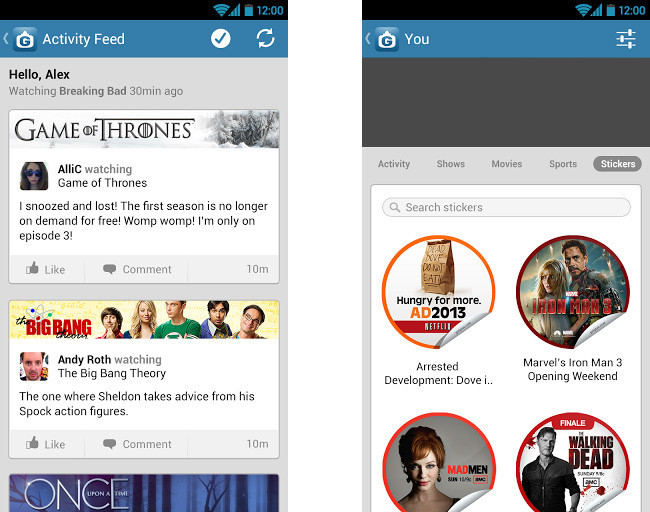Image resolution: width=650 pixels, height=512 pixels.
Task: Tap 'Breaking Bad' in the watching status
Action: (x=93, y=91)
